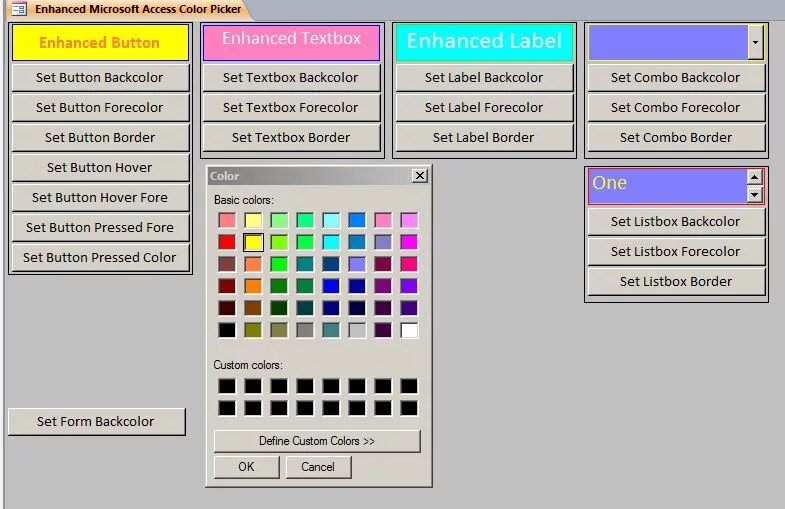Pick the selected yellow basic color swatch
This screenshot has width=785, height=509.
253,242
